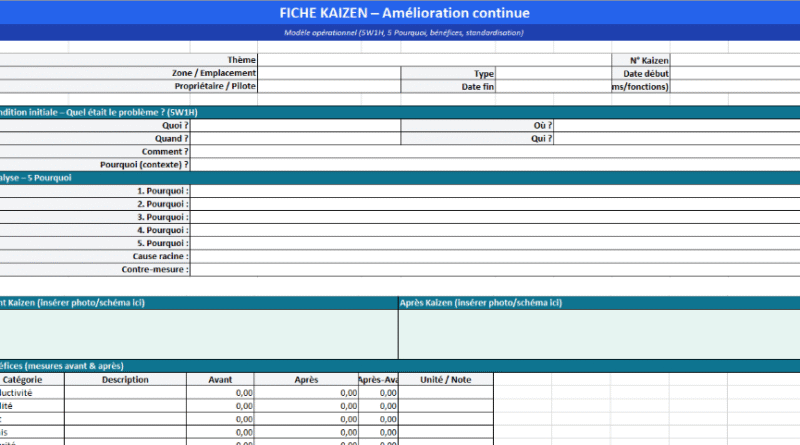The width and height of the screenshot is (800, 445).
Task: Click the '1. Pourquoi :' answer cell
Action: click(495, 191)
